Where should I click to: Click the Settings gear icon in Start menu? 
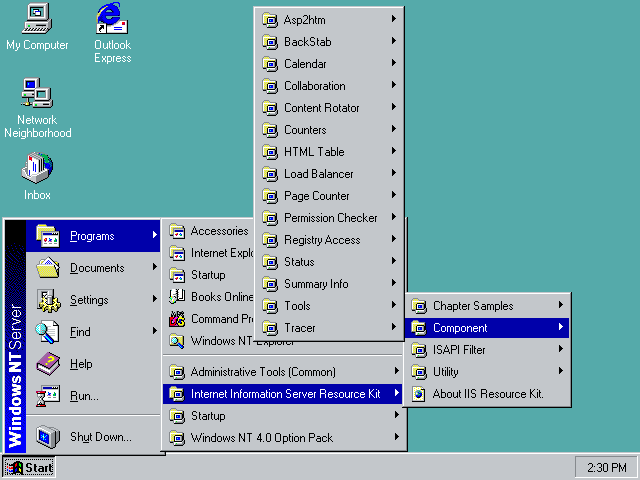(48, 300)
